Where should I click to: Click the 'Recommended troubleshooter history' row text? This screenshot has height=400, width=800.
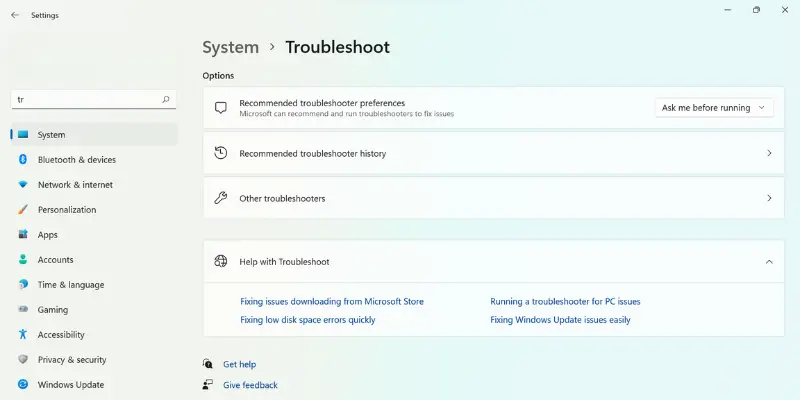pos(313,154)
